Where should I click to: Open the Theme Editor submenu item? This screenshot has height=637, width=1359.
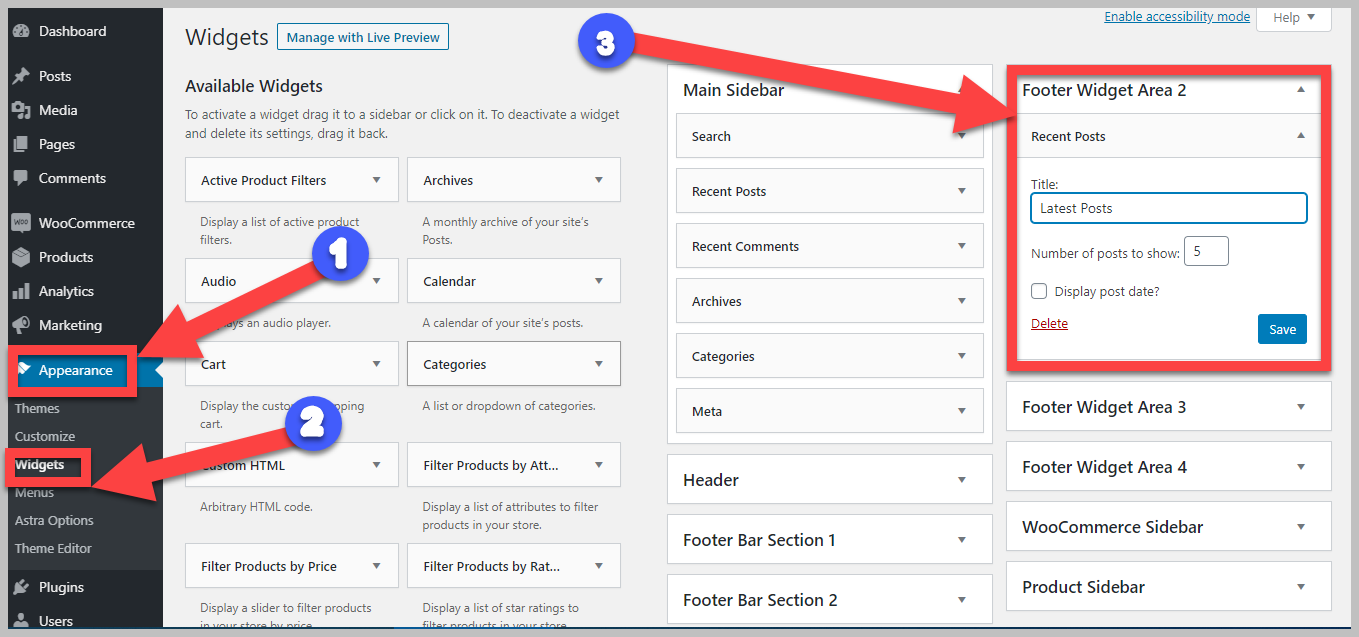click(x=53, y=548)
